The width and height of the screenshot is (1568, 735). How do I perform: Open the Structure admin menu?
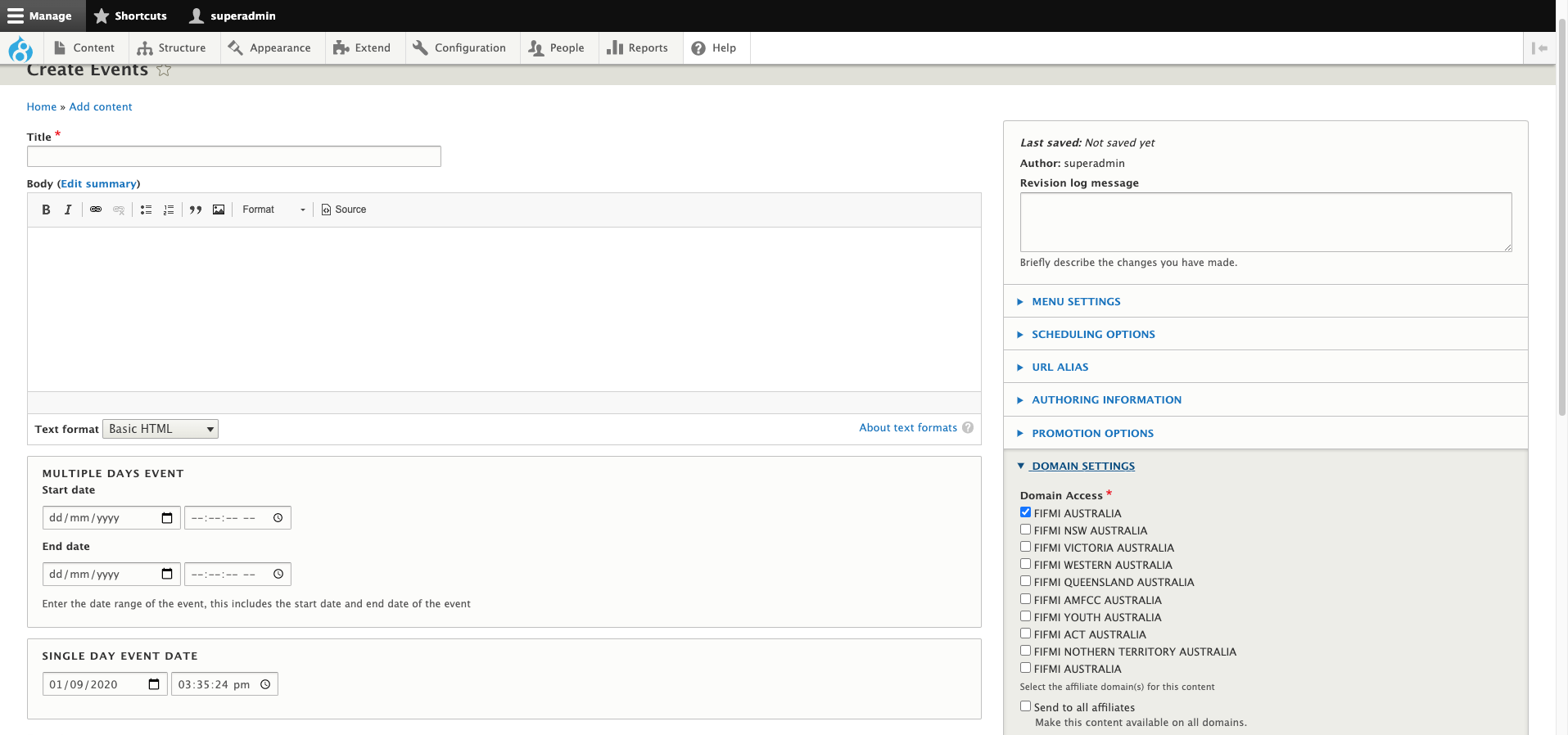pos(172,48)
